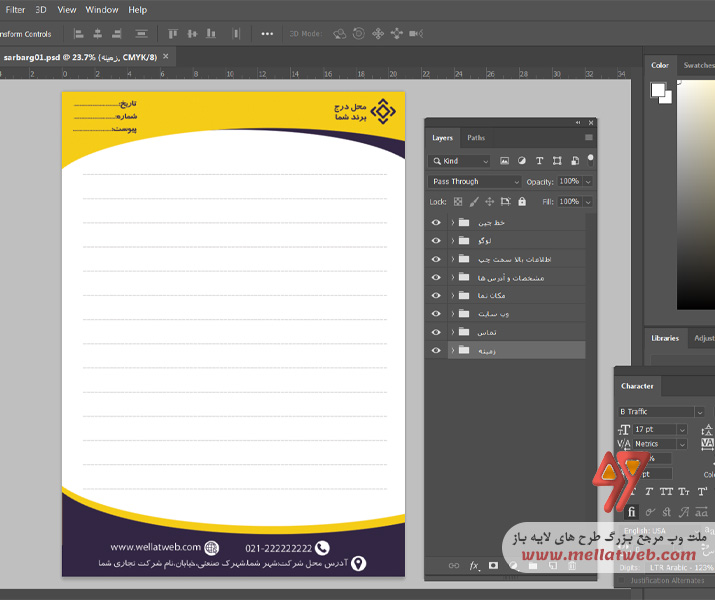Open the Kind filter dropdown
715x600 pixels.
[x=460, y=161]
